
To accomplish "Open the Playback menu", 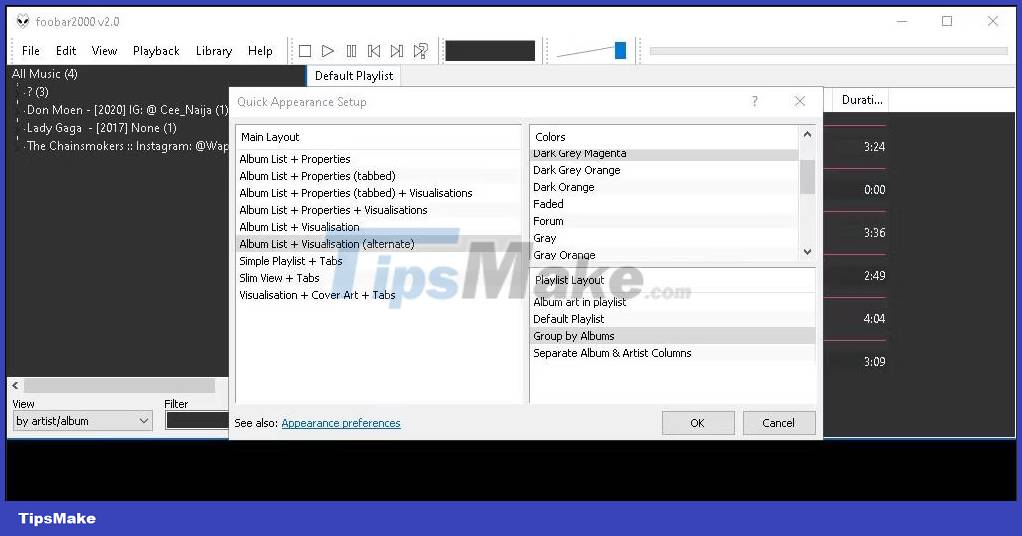I will pos(156,51).
